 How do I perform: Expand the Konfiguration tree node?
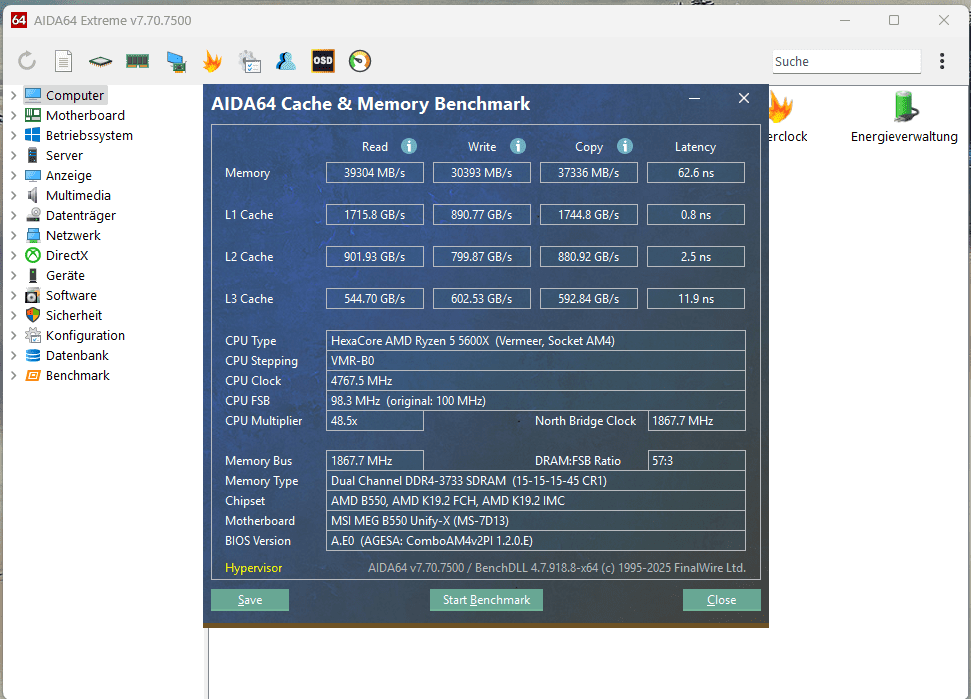pyautogui.click(x=13, y=336)
